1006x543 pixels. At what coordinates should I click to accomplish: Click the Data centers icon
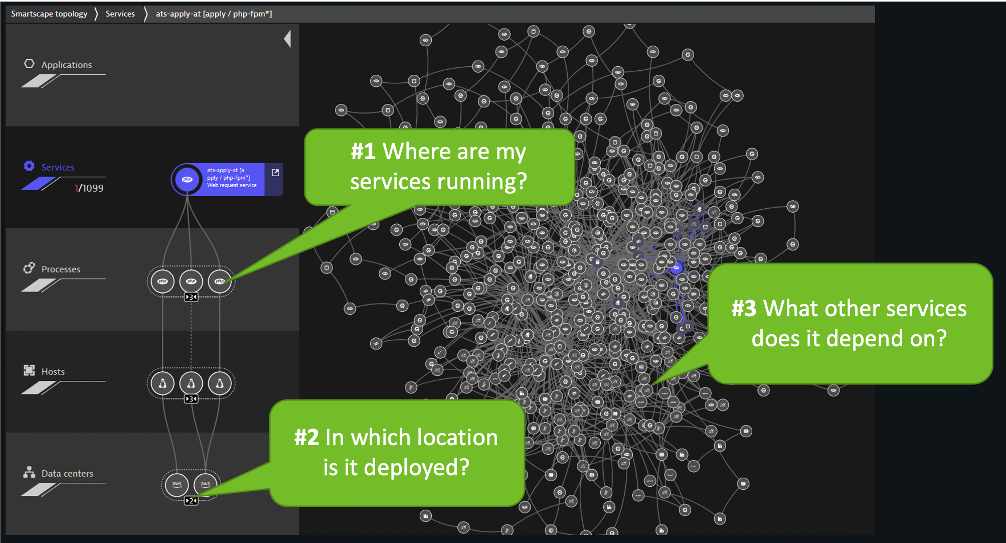coord(29,473)
